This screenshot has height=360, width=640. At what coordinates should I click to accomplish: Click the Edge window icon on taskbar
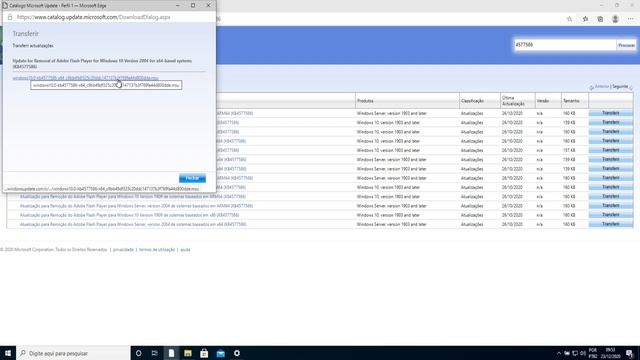(x=171, y=353)
